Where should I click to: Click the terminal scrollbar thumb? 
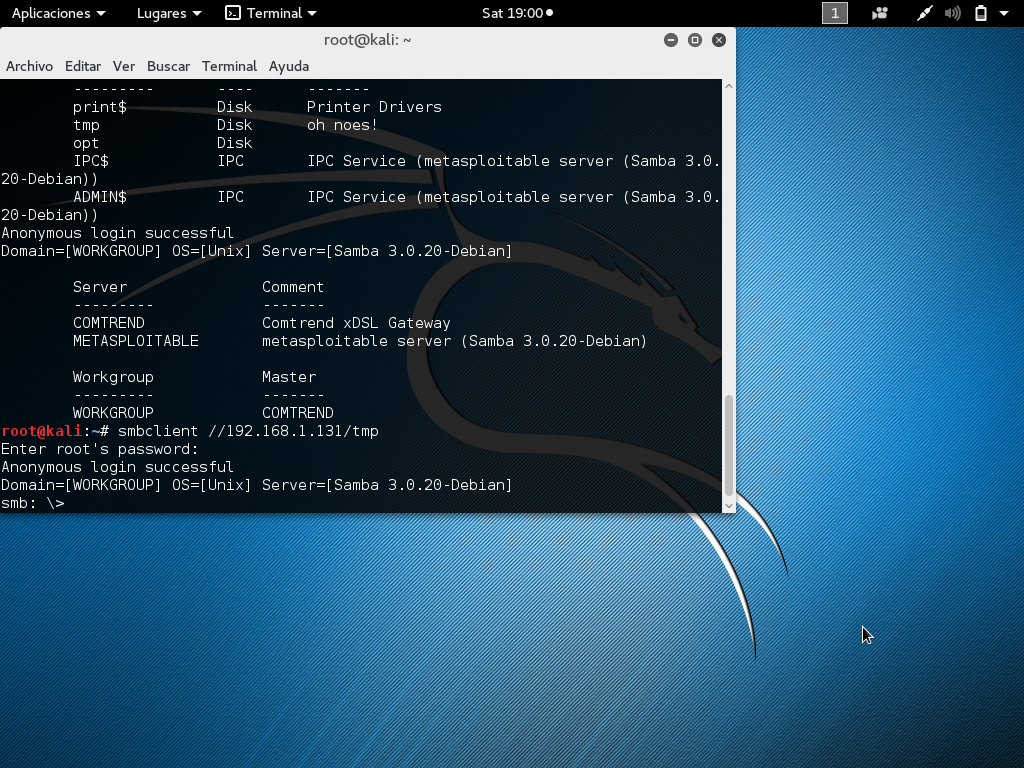point(729,445)
